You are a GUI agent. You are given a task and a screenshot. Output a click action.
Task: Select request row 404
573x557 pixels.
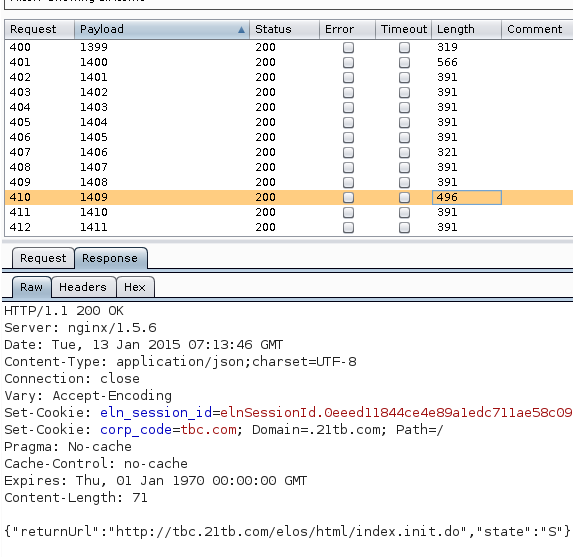[x=289, y=107]
